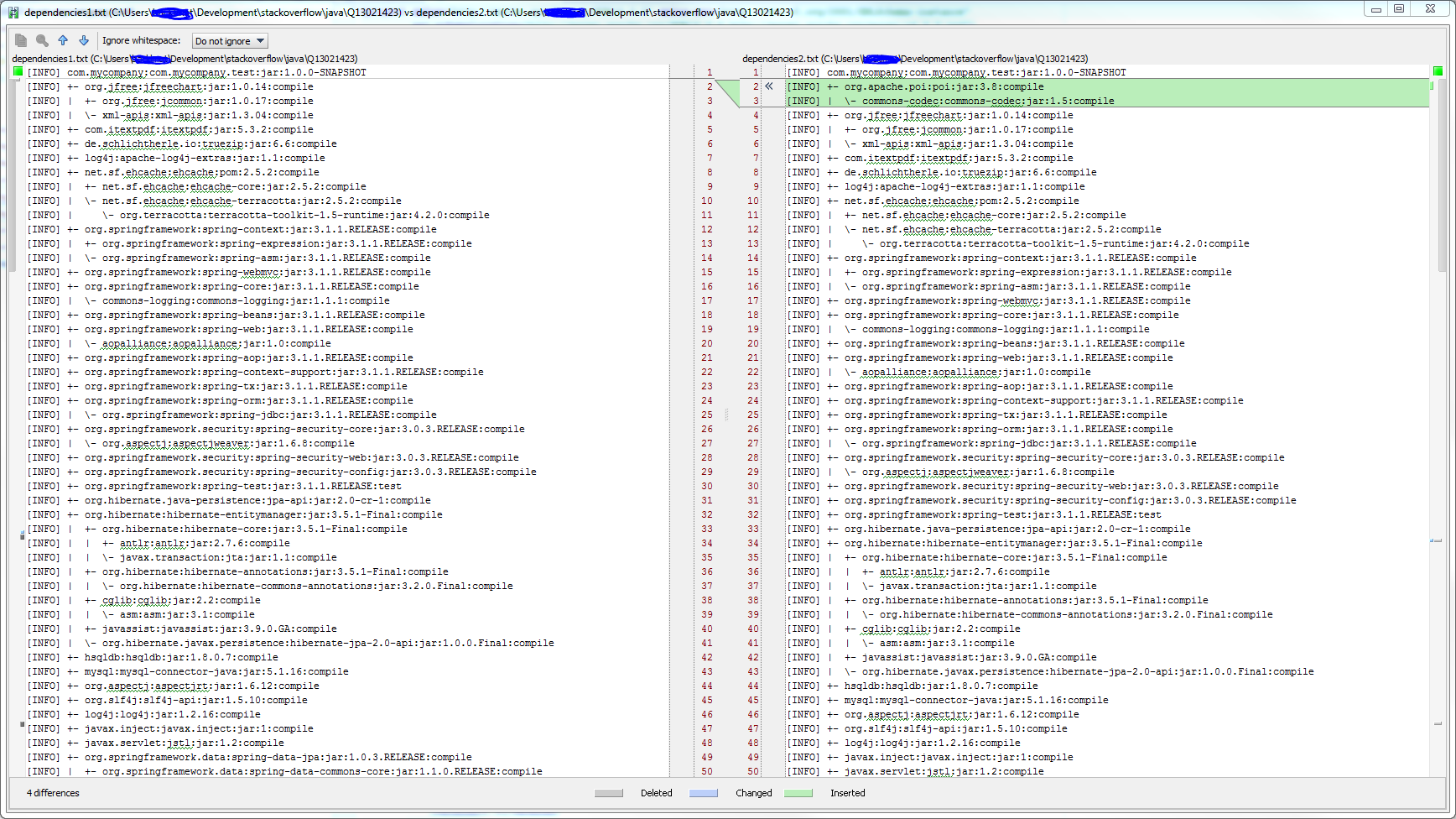This screenshot has width=1456, height=819.
Task: Click left pane line 'org.jfree:jfreechart:jar:1.0.14:compile'
Action: pyautogui.click(x=199, y=86)
